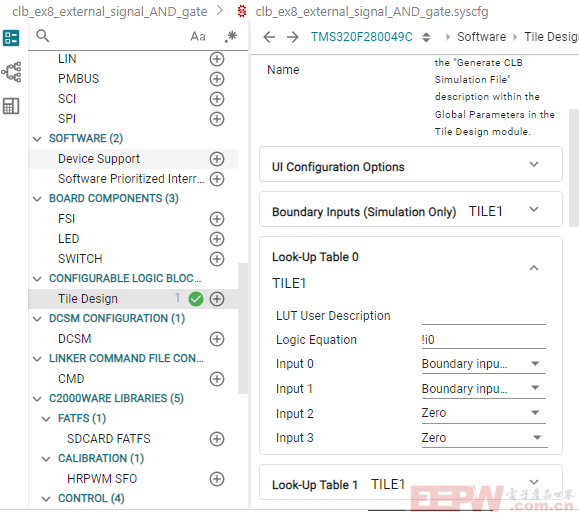Screen dimensions: 579x517
Task: Go forward with the right arrow
Action: 292,37
